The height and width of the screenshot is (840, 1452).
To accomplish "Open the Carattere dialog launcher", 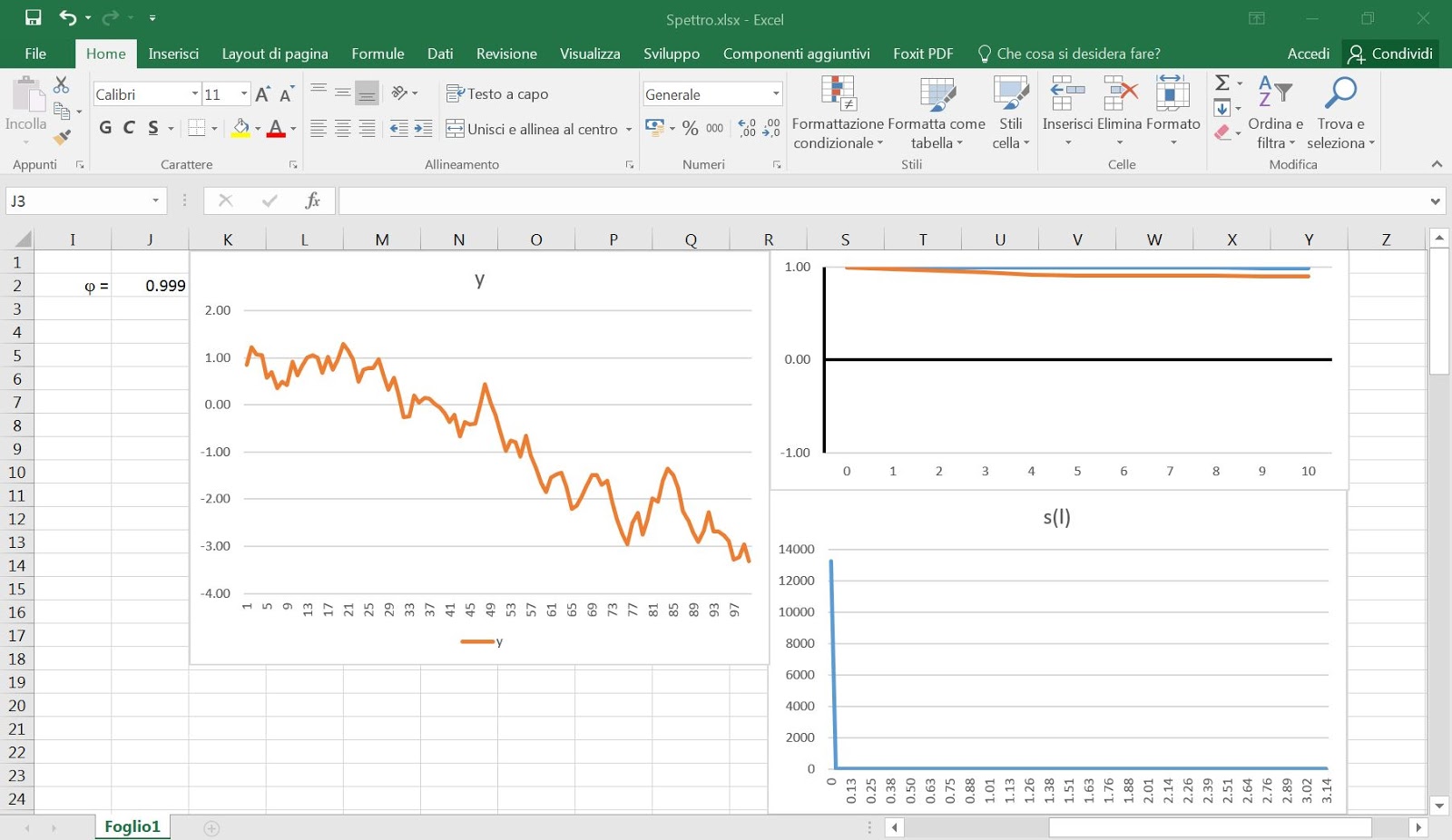I will 293,164.
